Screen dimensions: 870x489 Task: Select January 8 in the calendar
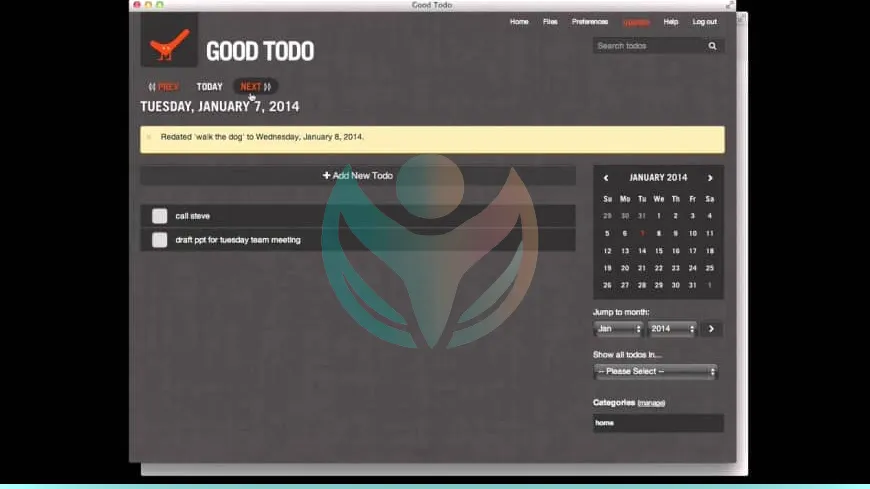pos(659,233)
